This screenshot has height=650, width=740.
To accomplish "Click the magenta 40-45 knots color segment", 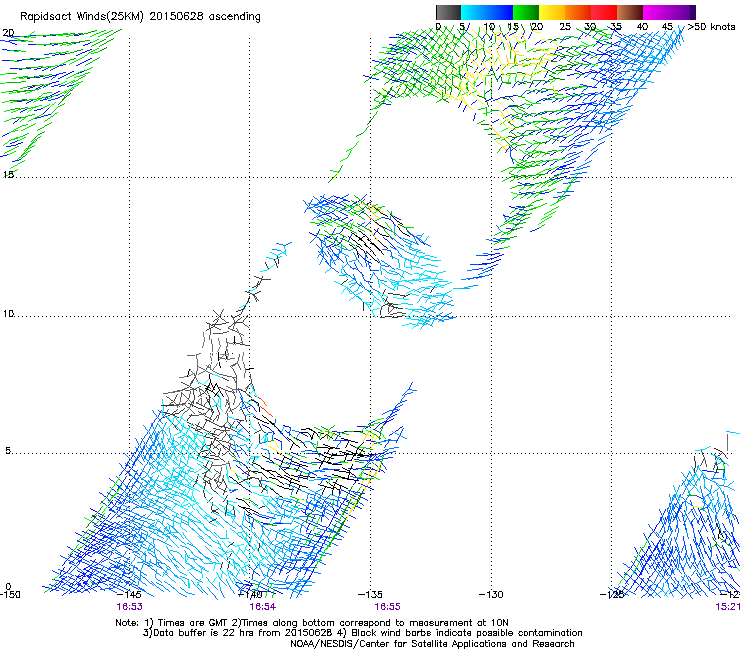I will [656, 12].
